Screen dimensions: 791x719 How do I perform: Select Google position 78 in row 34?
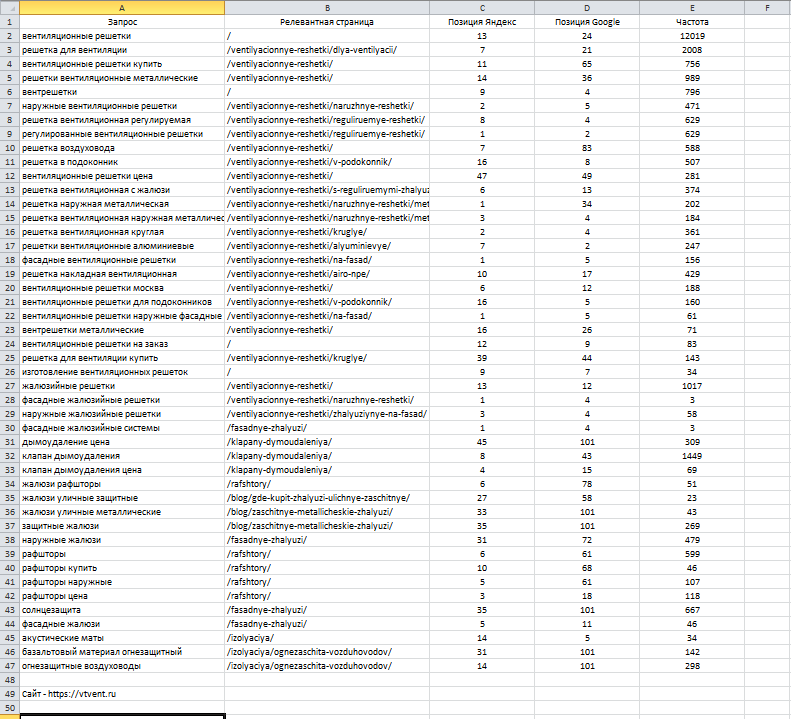[x=587, y=484]
